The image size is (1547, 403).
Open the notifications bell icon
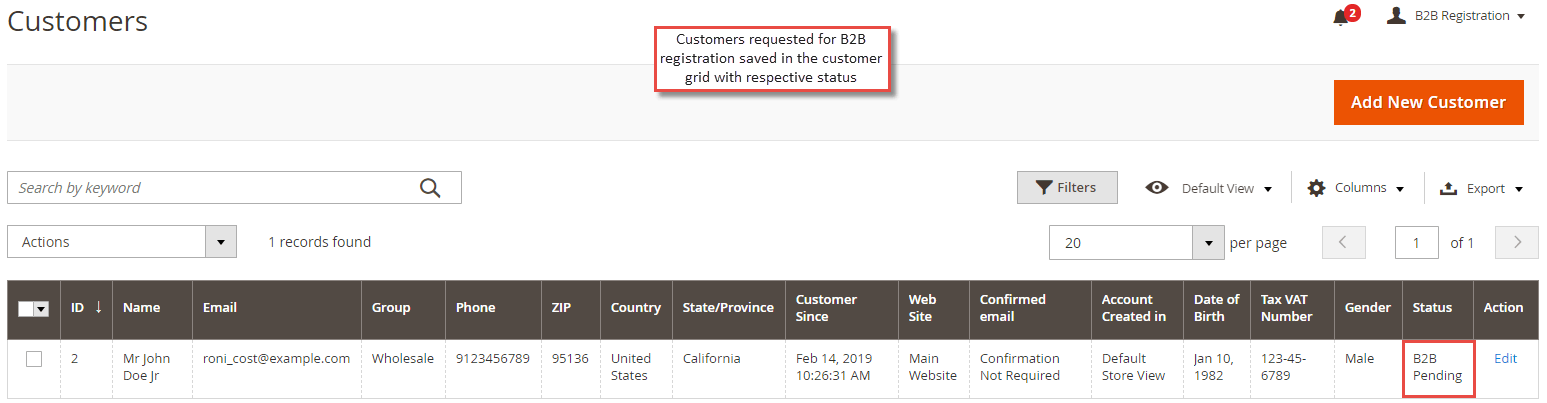[x=1342, y=17]
